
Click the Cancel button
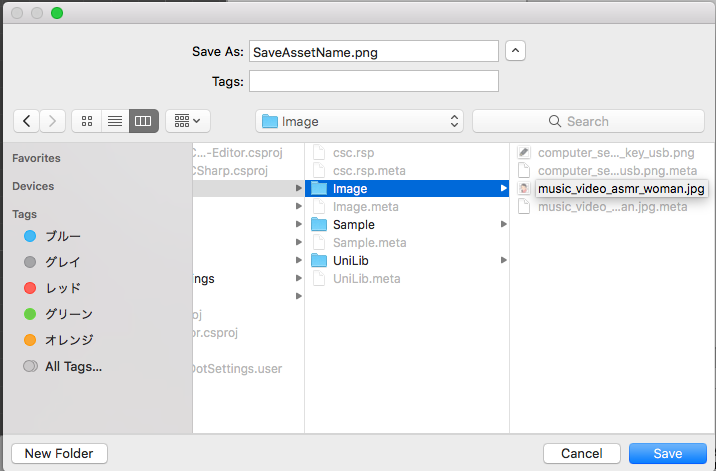pyautogui.click(x=582, y=453)
